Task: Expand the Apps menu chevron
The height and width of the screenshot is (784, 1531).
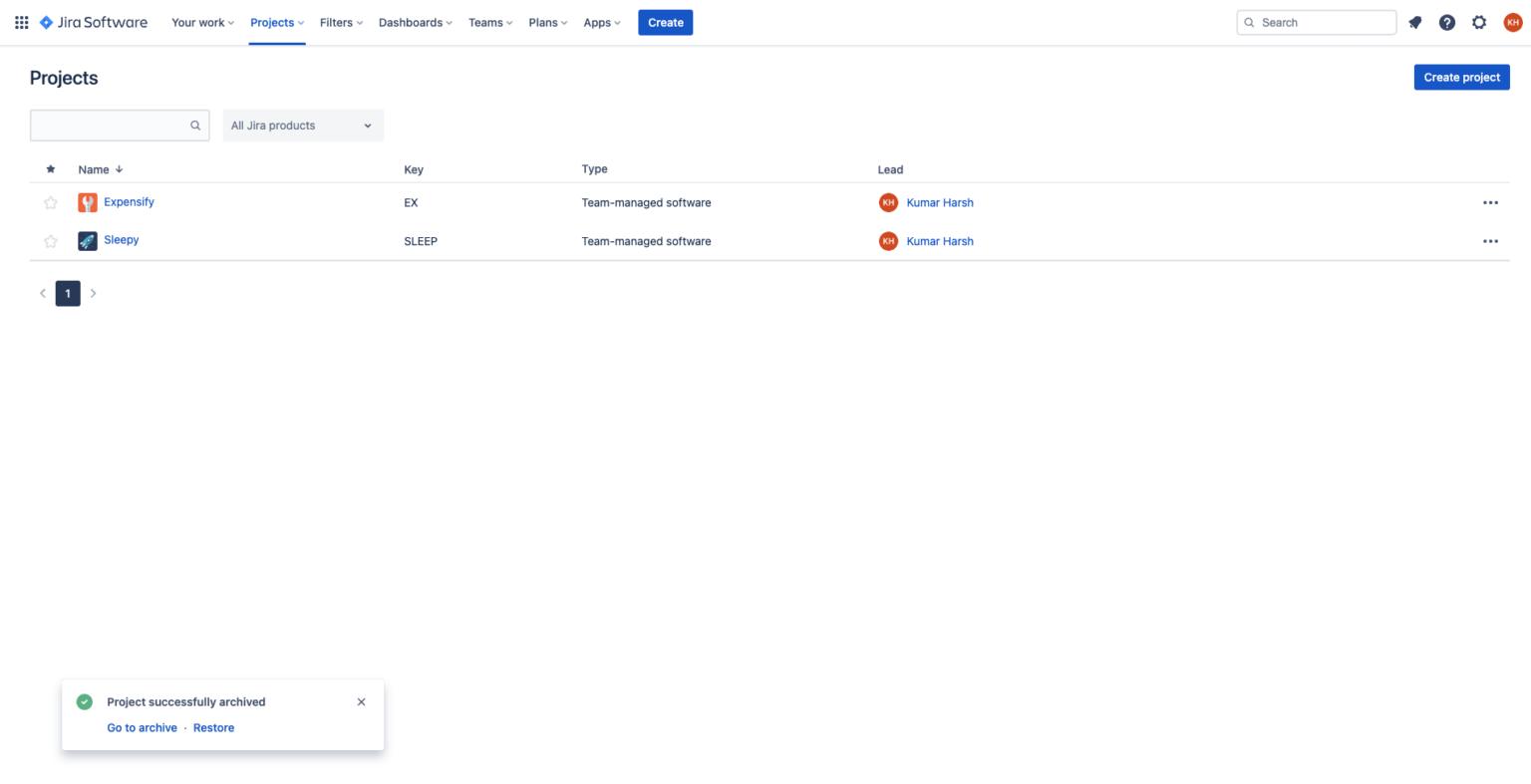Action: [617, 22]
